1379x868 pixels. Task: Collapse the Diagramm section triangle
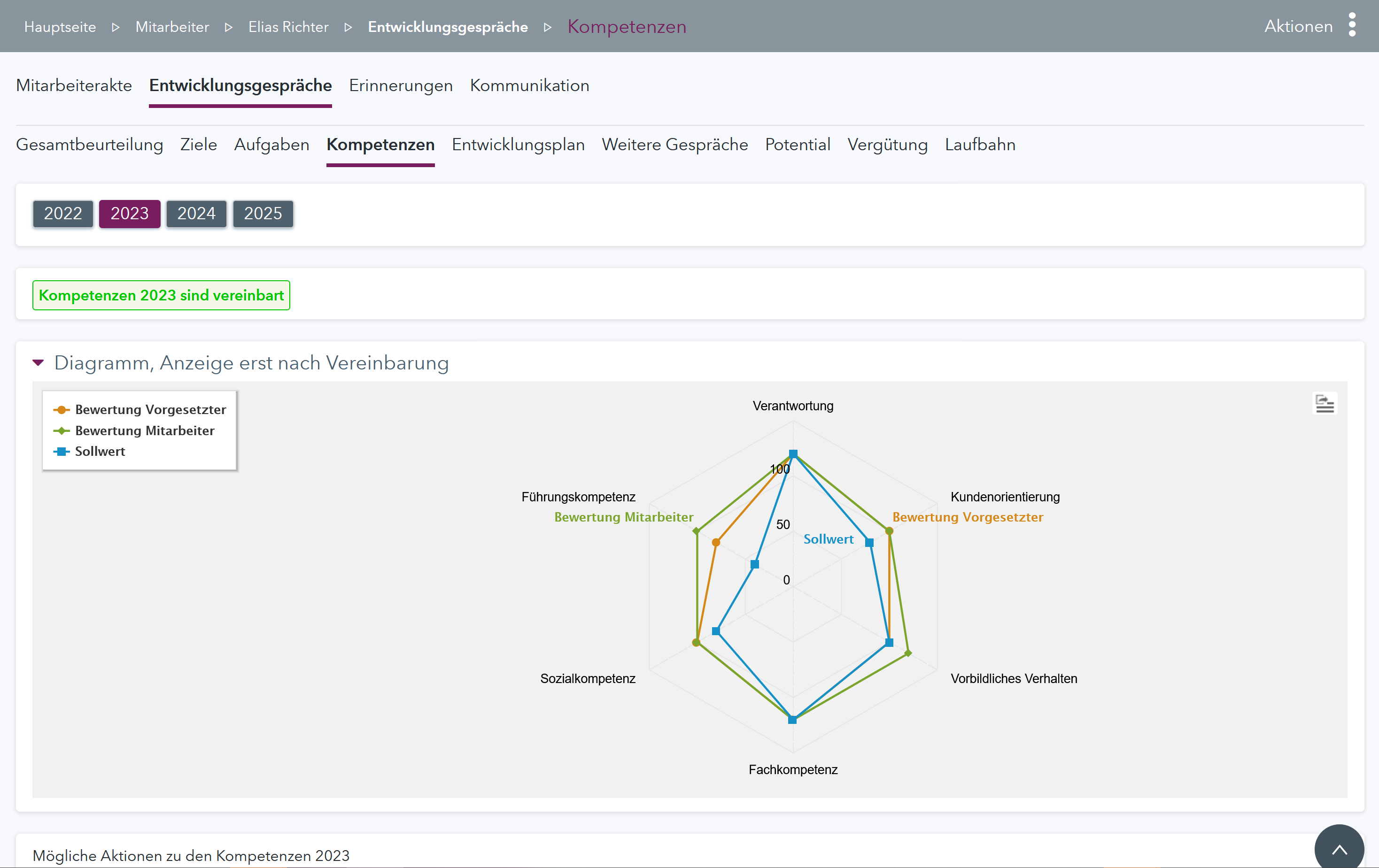(39, 362)
